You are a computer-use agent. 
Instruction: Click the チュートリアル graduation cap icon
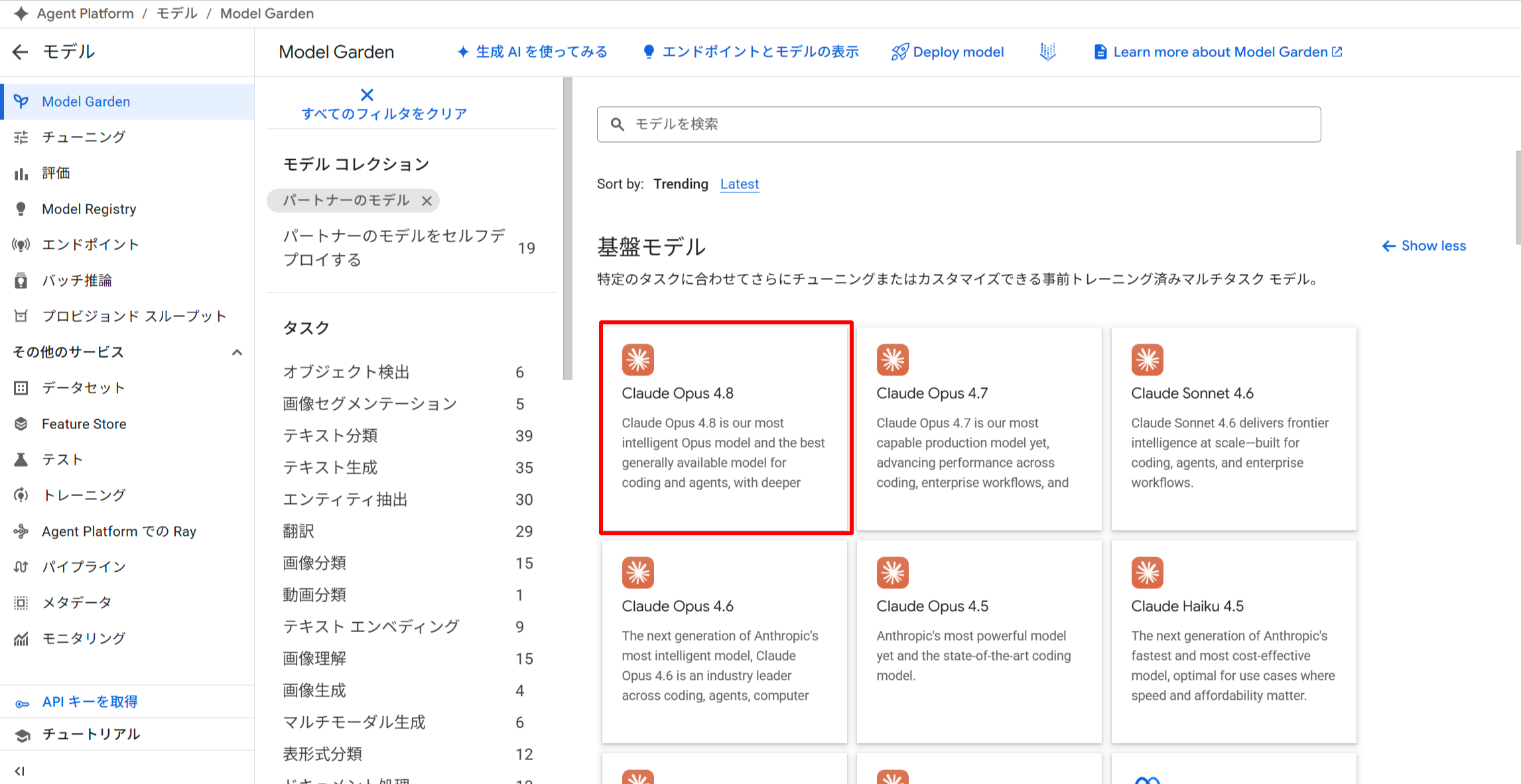tap(23, 735)
